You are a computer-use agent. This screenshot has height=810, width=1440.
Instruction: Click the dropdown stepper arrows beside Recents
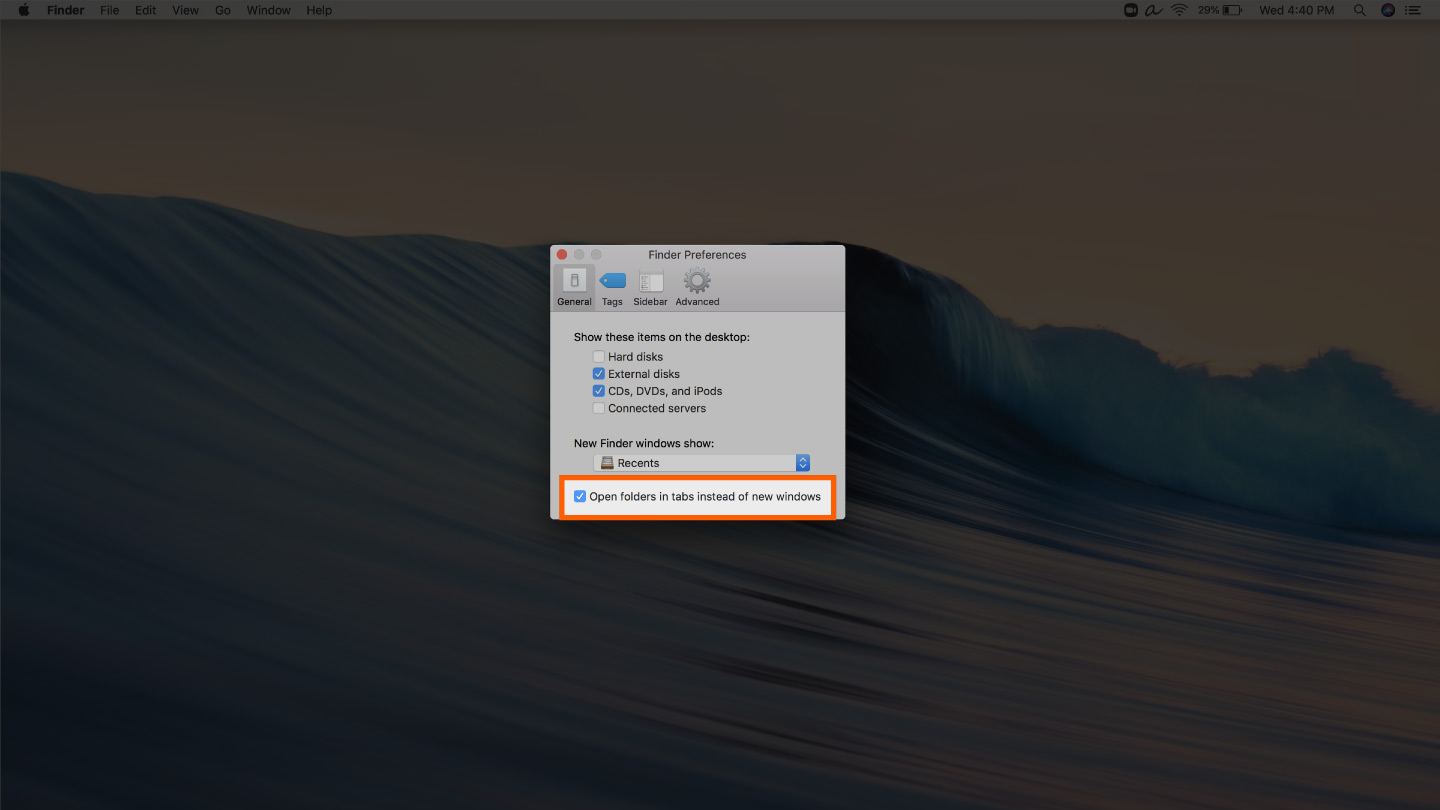[x=802, y=462]
